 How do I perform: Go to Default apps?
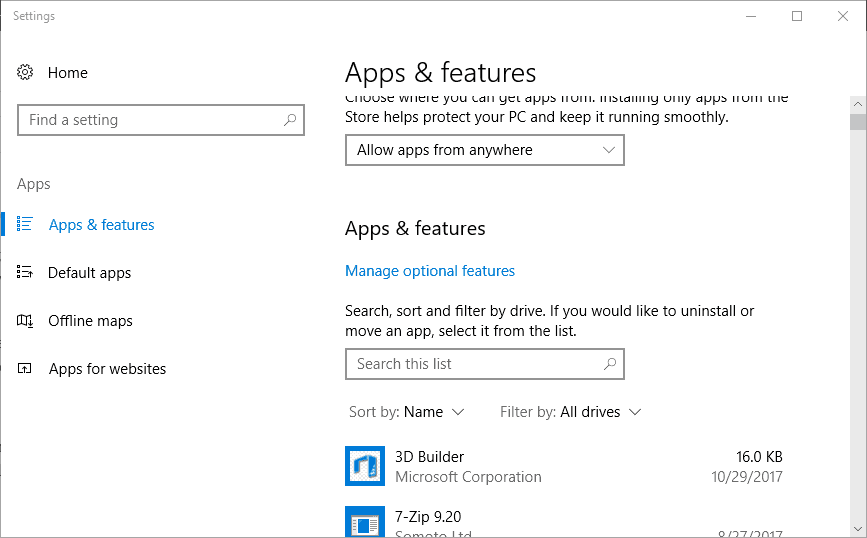coord(90,273)
